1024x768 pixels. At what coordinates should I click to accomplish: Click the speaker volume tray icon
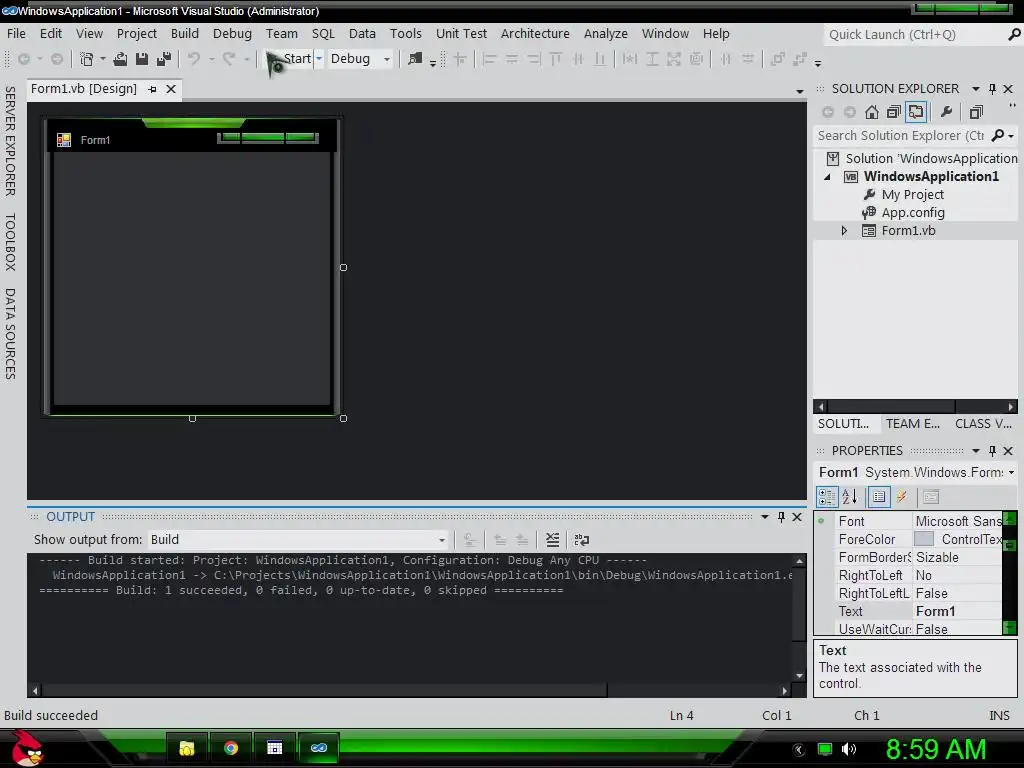tap(849, 749)
